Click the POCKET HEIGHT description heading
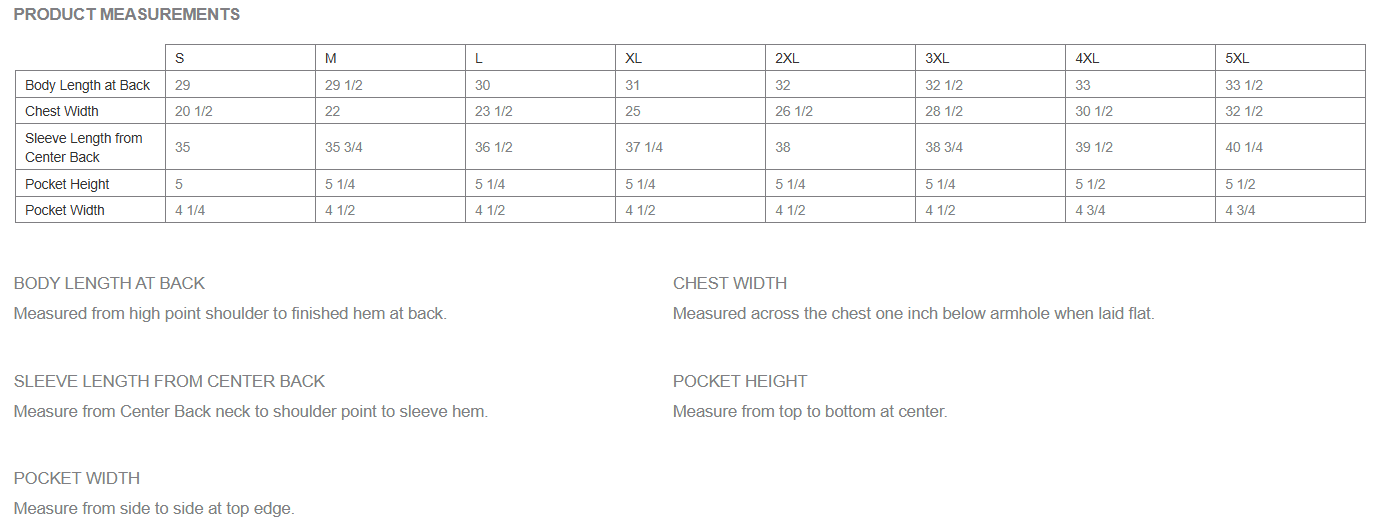Screen dimensions: 1384x530 [740, 381]
